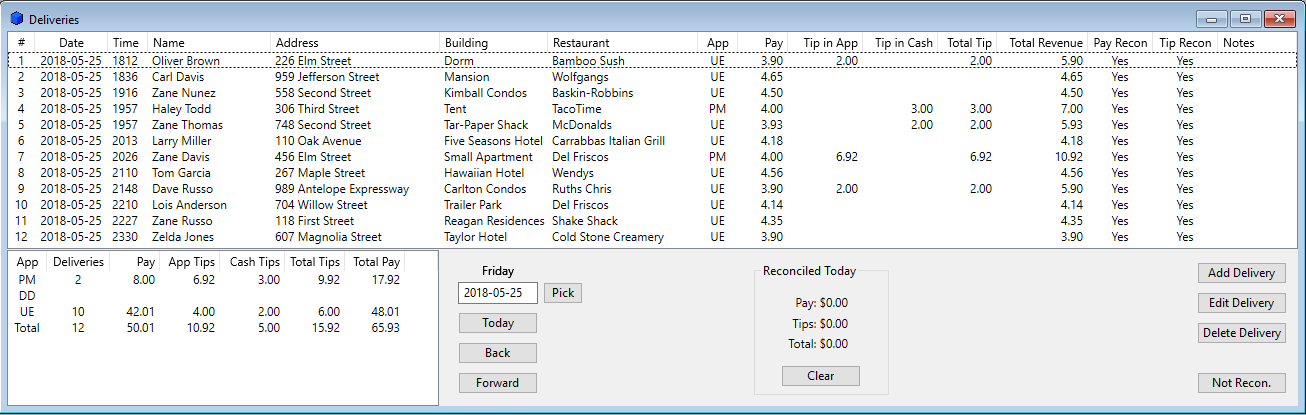Click the building Five Seasons Hotel
This screenshot has height=415, width=1306.
(x=493, y=141)
